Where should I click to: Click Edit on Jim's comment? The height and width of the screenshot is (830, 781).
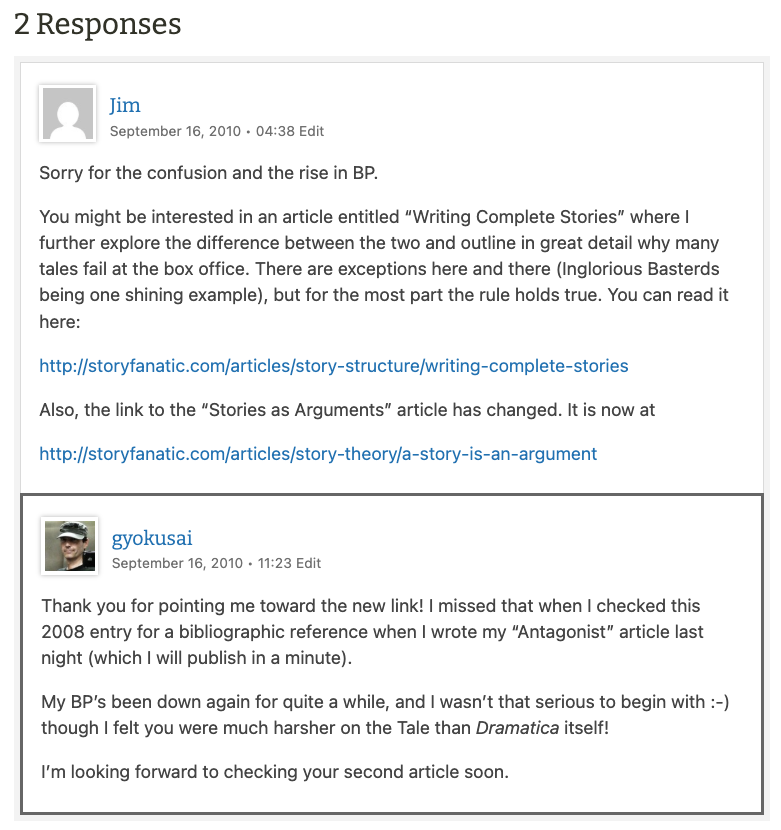(x=312, y=131)
